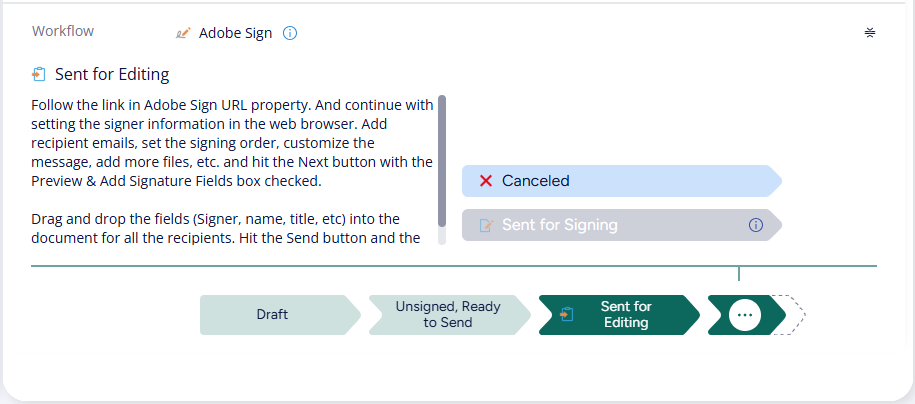Choose the Sent for Signing transition
915x404 pixels.
621,225
